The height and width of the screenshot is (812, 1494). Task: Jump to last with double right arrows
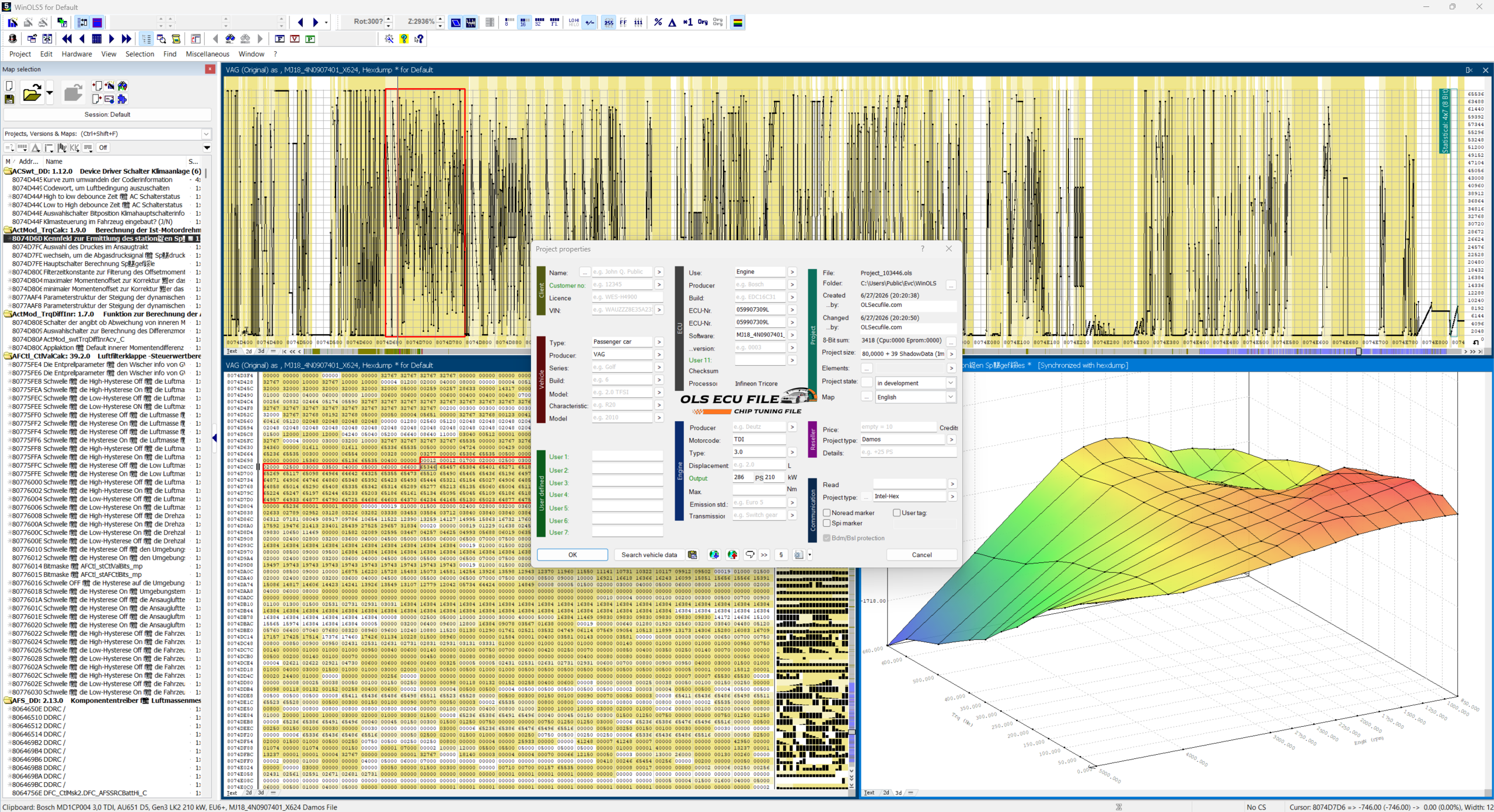[127, 38]
